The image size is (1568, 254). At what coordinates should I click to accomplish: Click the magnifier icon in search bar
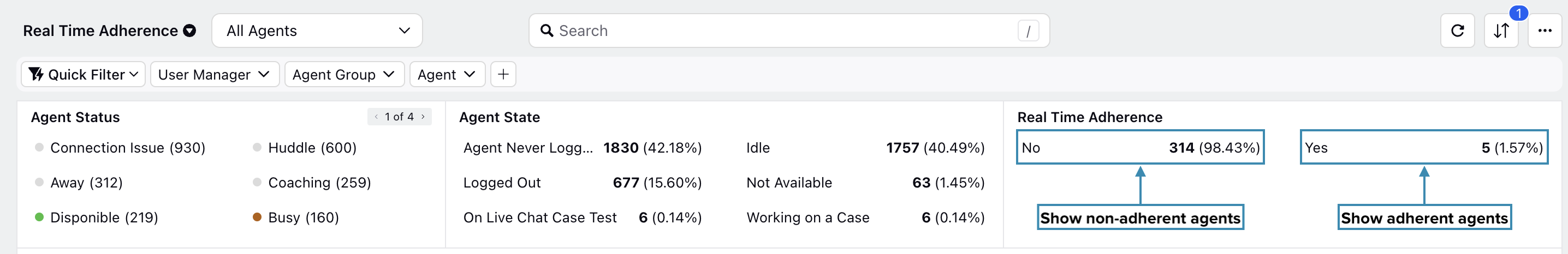click(547, 31)
